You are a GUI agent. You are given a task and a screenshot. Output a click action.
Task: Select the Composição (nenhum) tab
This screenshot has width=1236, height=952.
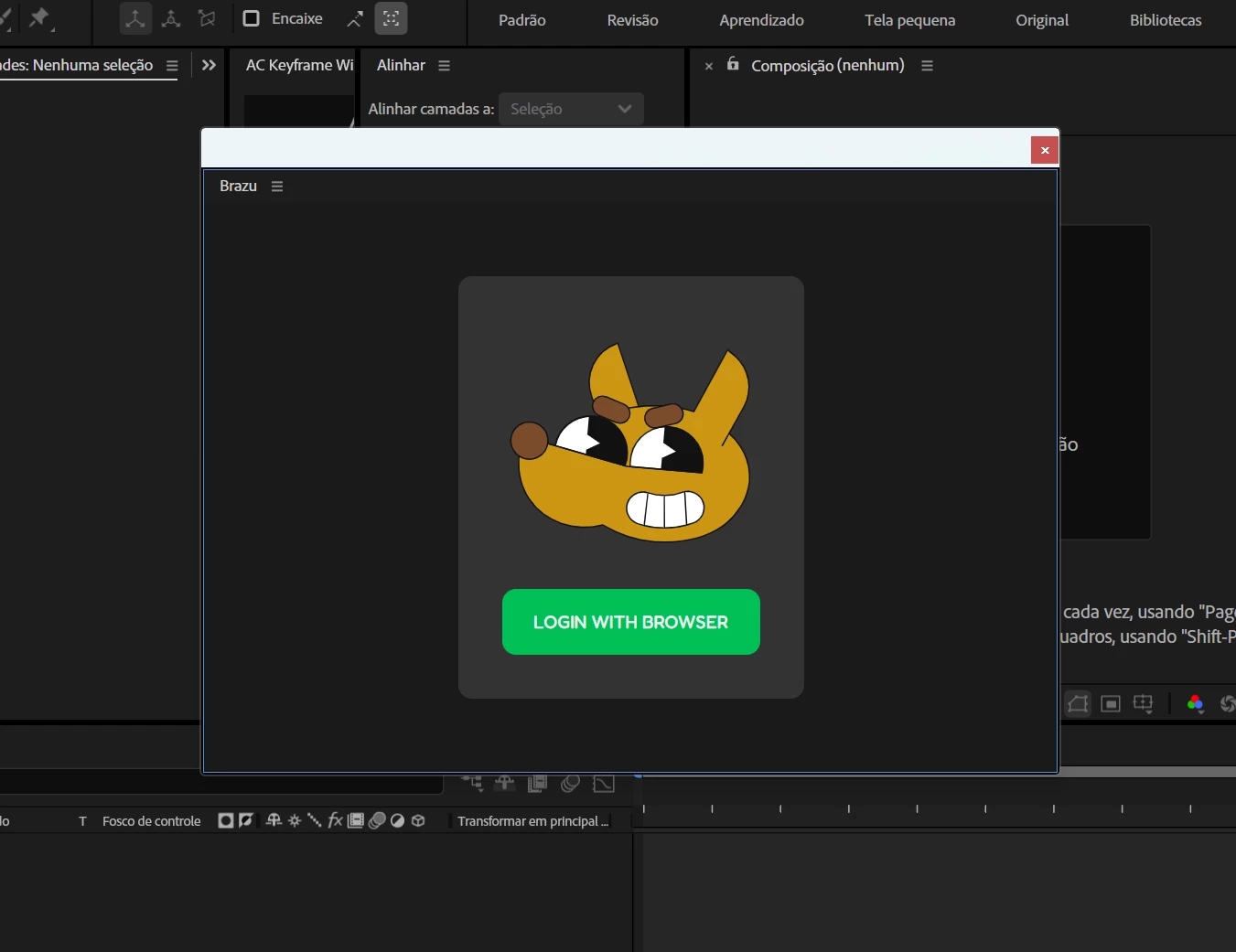pyautogui.click(x=828, y=65)
